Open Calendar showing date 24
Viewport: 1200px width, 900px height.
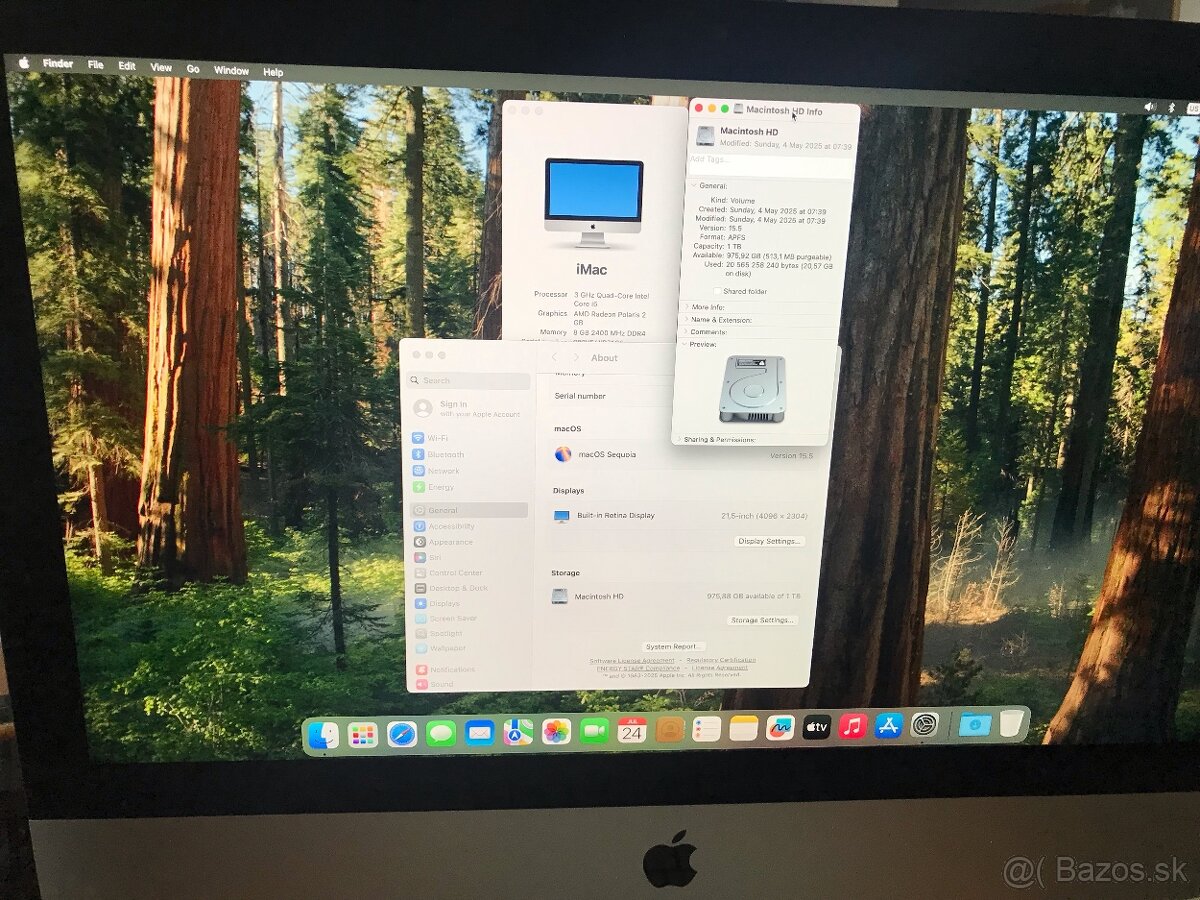pos(632,730)
